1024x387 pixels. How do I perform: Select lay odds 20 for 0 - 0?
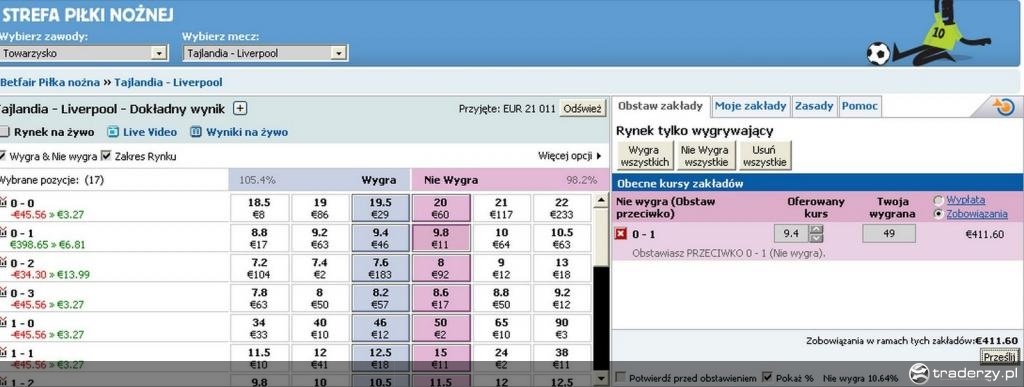441,208
